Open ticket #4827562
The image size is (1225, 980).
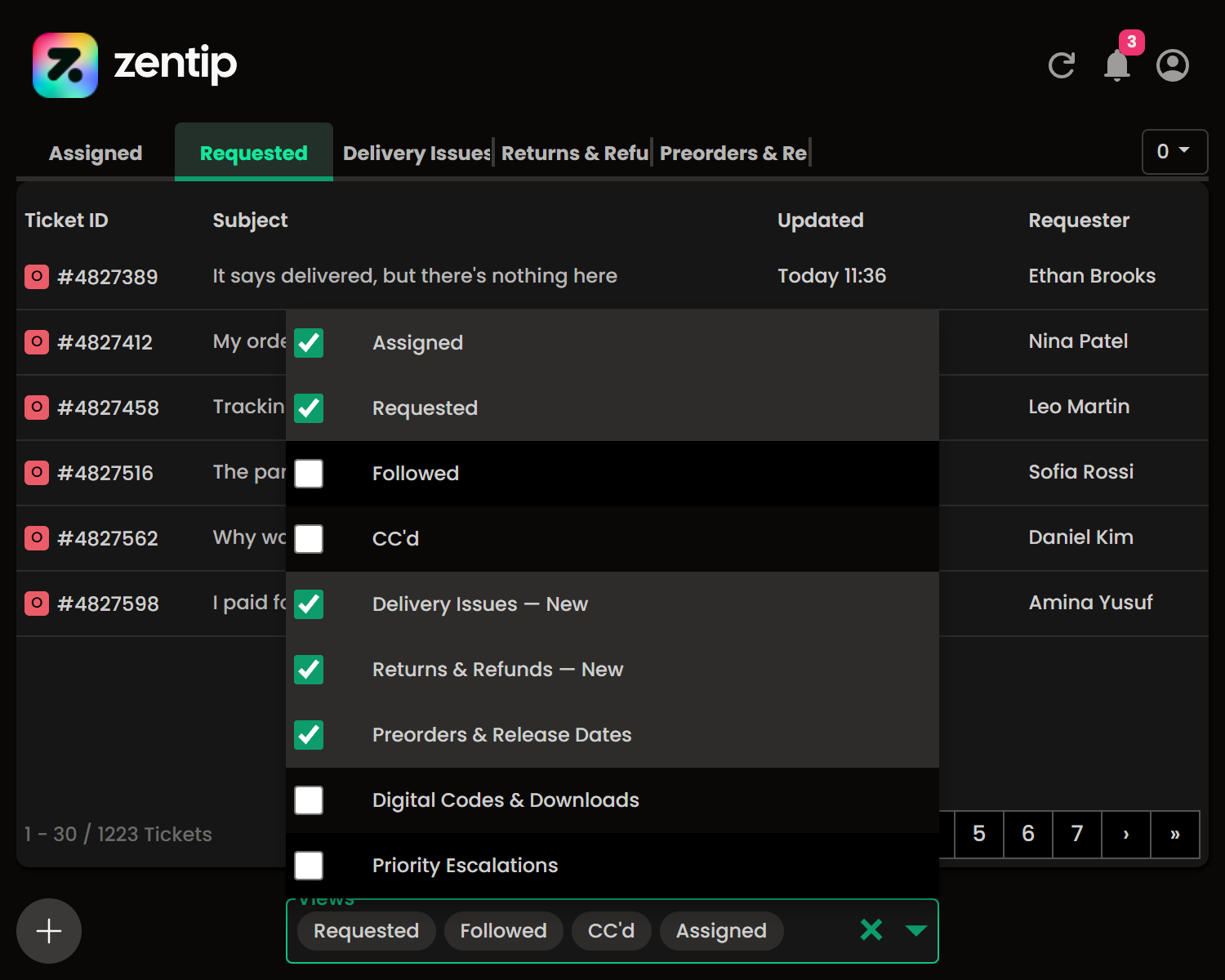coord(108,538)
